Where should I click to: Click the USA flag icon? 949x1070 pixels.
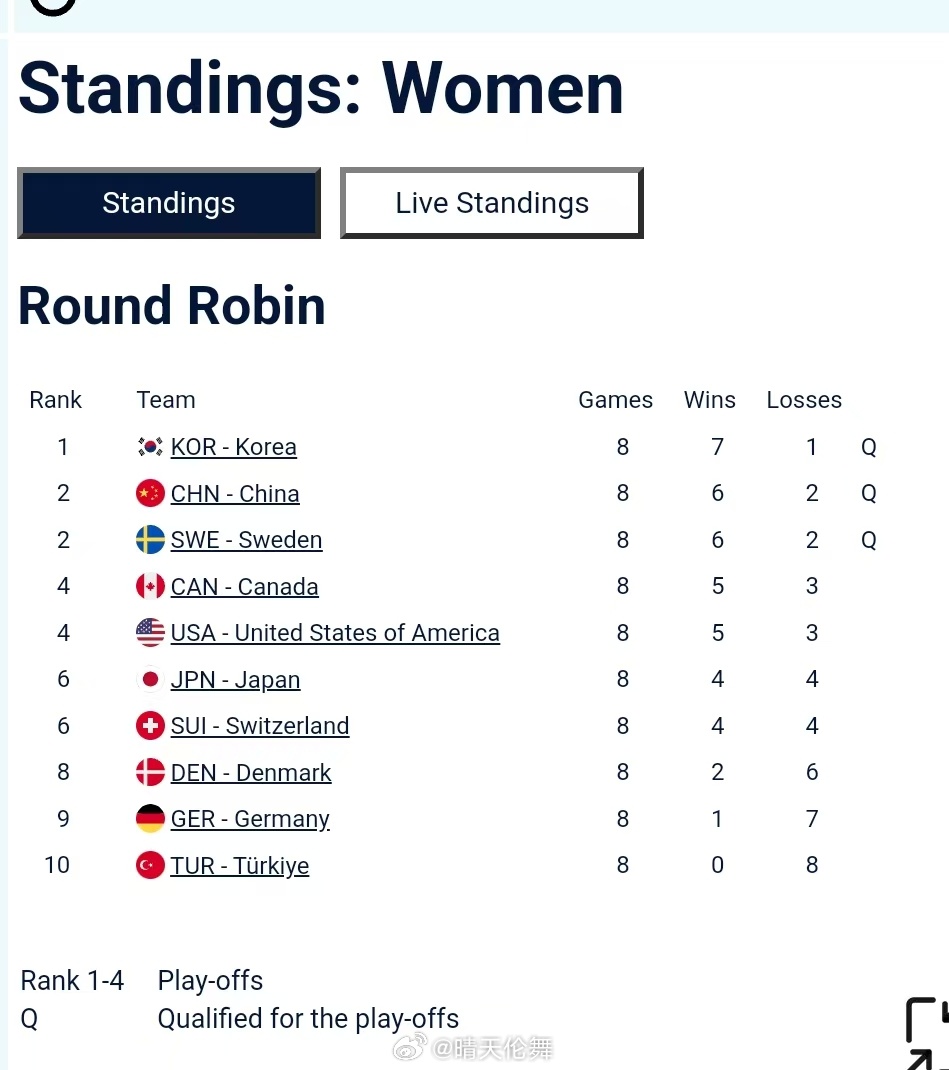pyautogui.click(x=150, y=633)
